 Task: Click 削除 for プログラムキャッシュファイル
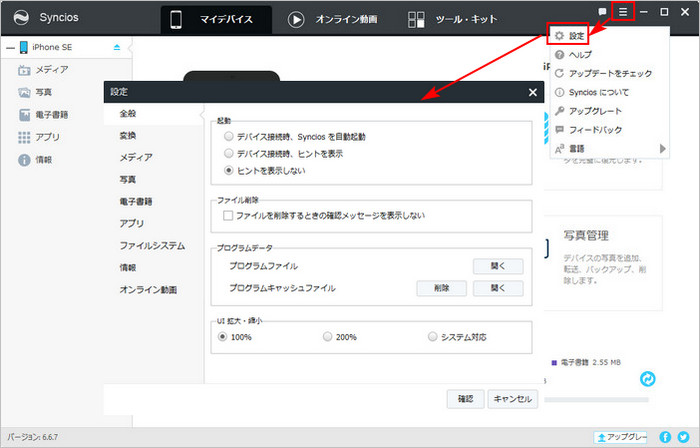pos(442,288)
